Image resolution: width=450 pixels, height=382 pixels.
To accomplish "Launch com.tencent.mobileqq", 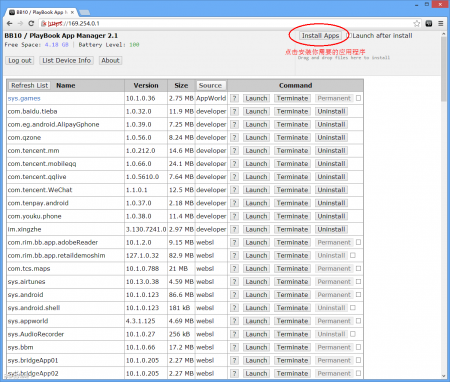I will (256, 164).
